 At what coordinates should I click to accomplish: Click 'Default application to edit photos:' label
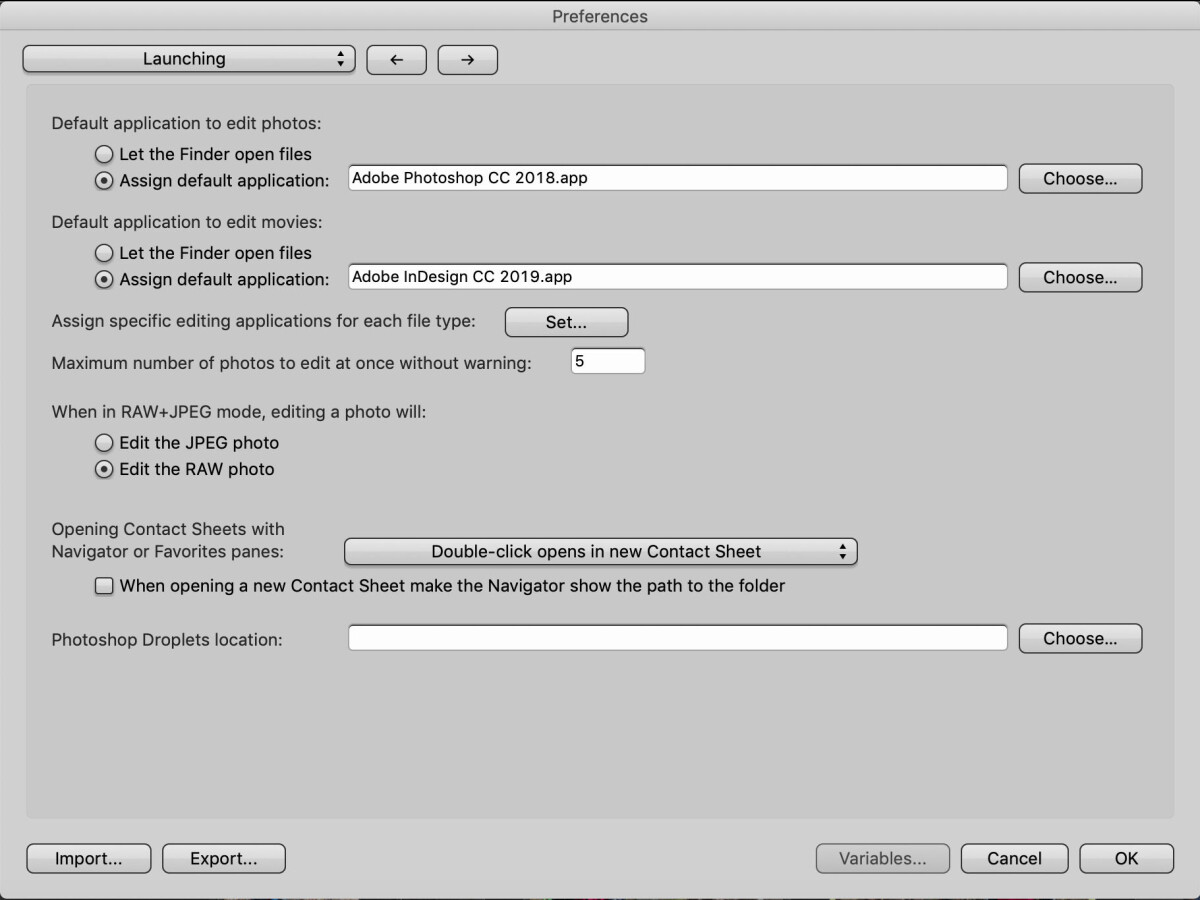187,124
